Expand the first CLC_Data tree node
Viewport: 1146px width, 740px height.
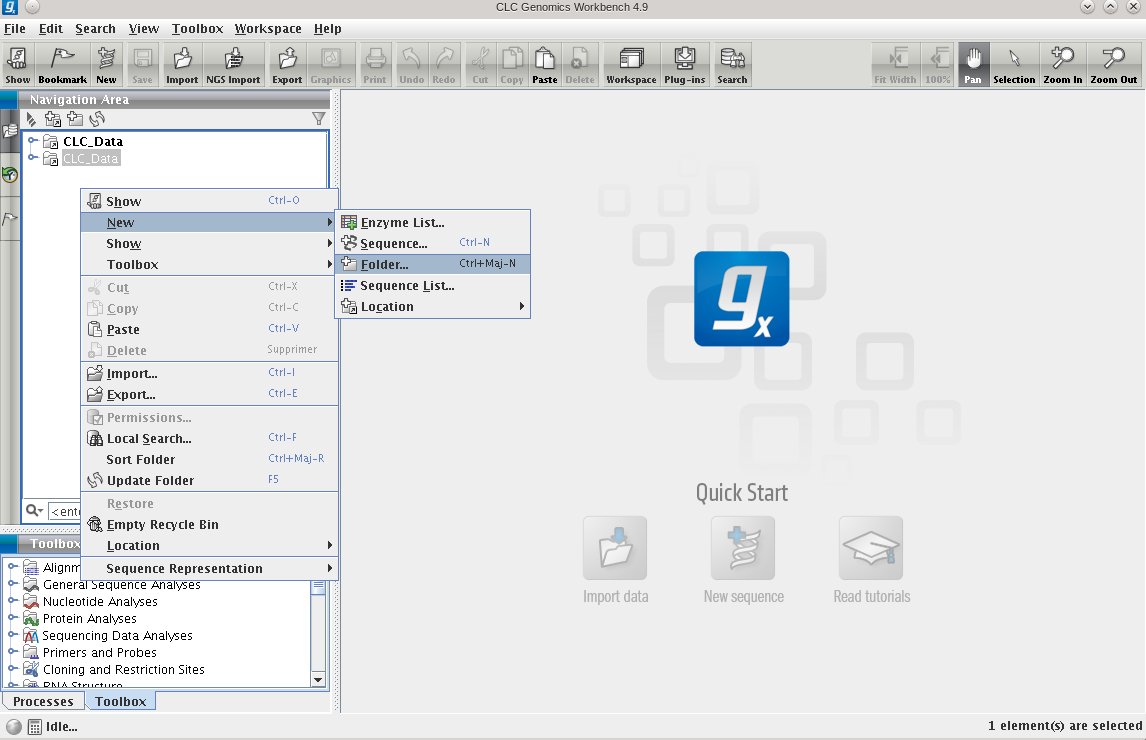32,140
